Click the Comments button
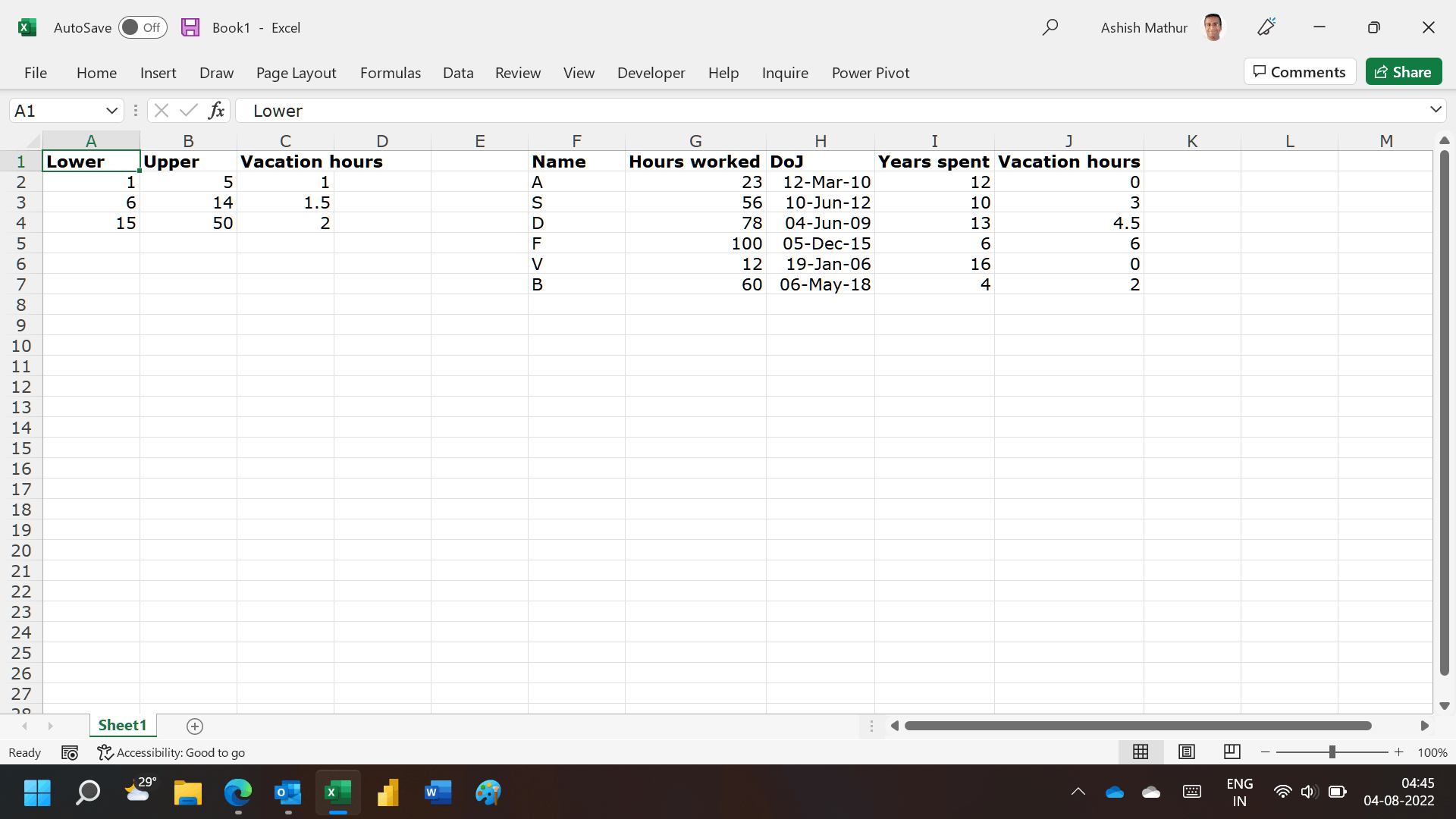Viewport: 1456px width, 819px height. (x=1300, y=72)
